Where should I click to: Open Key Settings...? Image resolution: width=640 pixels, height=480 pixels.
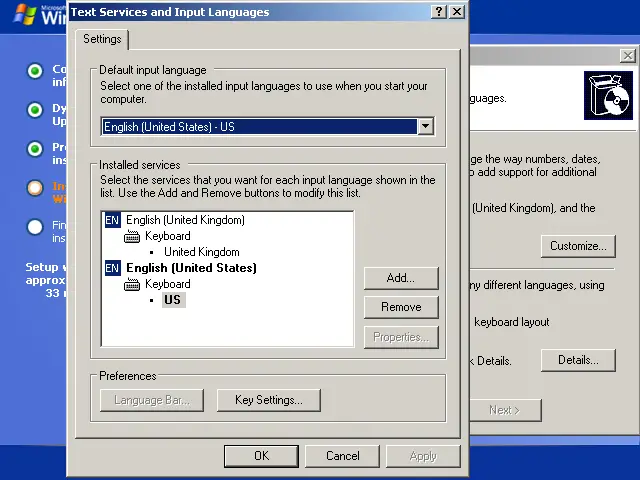(268, 400)
